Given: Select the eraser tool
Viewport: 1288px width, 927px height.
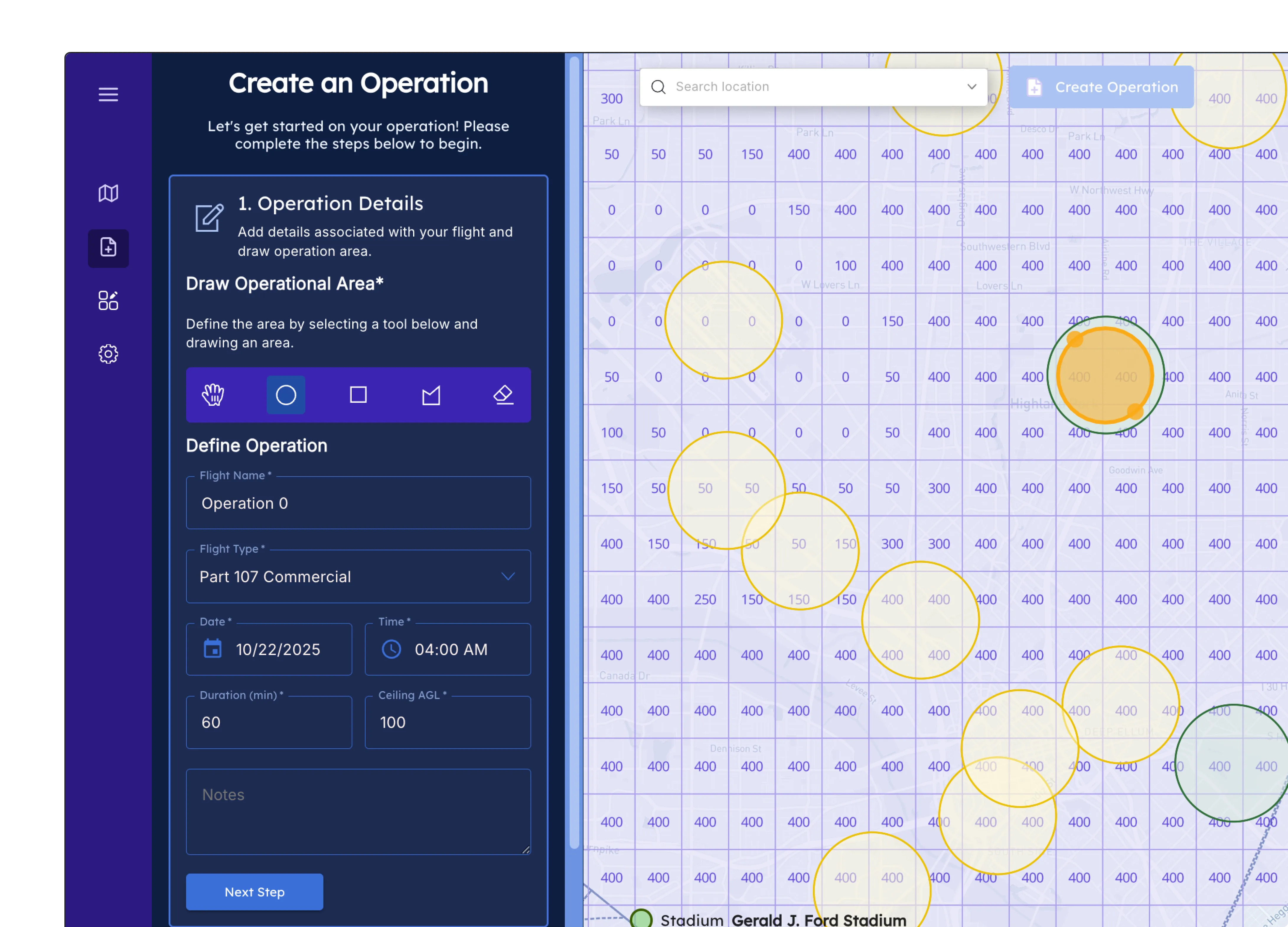Looking at the screenshot, I should [503, 394].
